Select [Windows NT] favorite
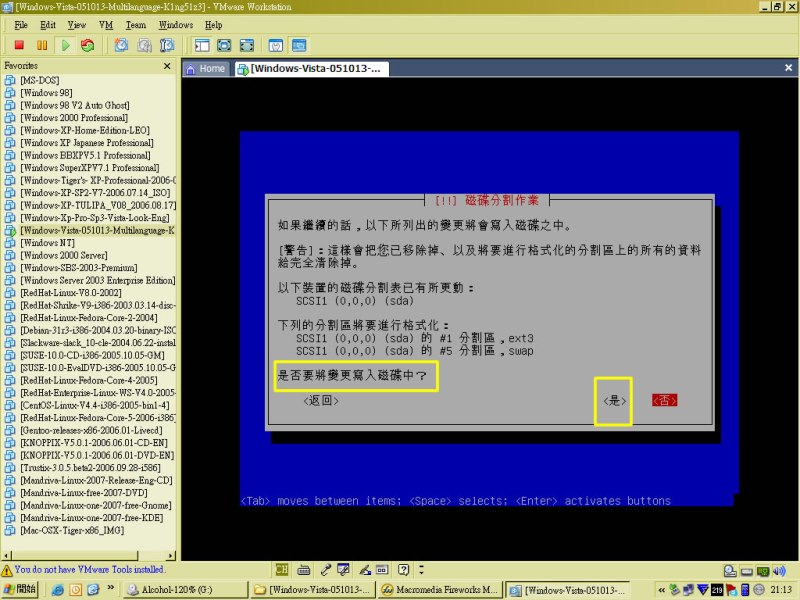Image resolution: width=800 pixels, height=600 pixels. 47,243
